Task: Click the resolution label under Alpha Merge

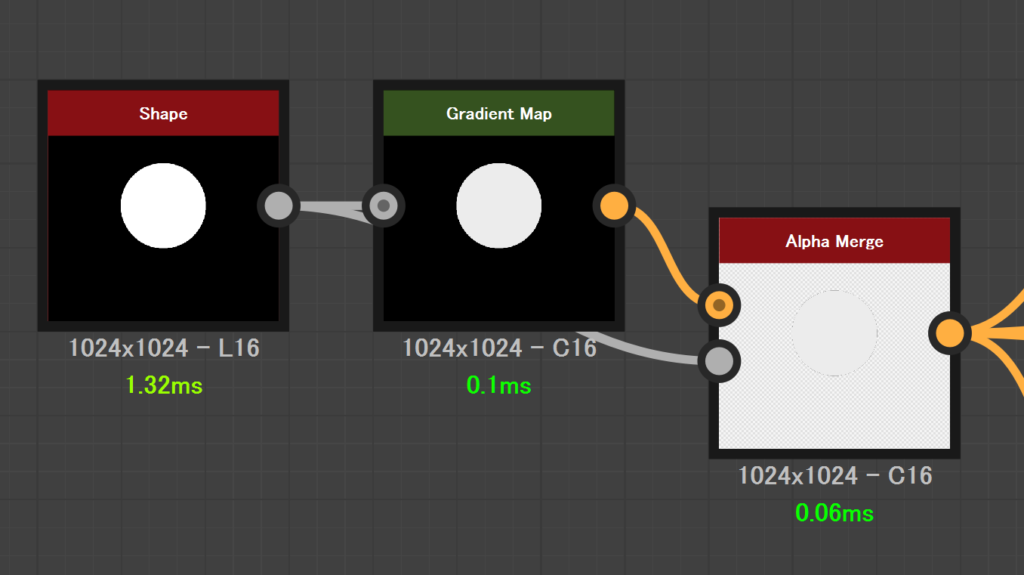Action: pos(834,476)
